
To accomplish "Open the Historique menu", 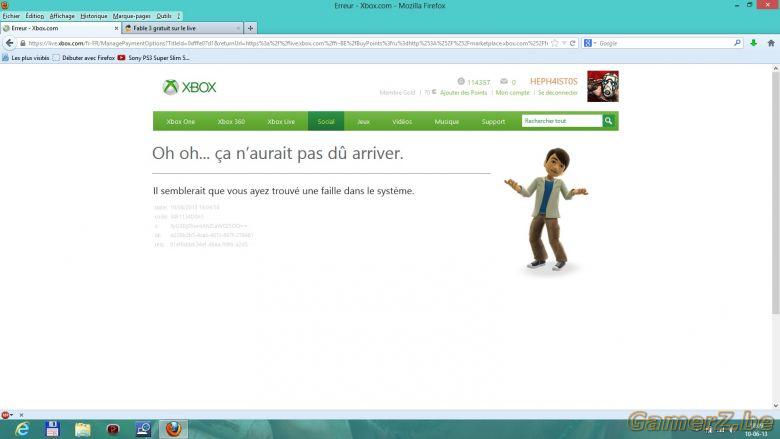I will (94, 16).
